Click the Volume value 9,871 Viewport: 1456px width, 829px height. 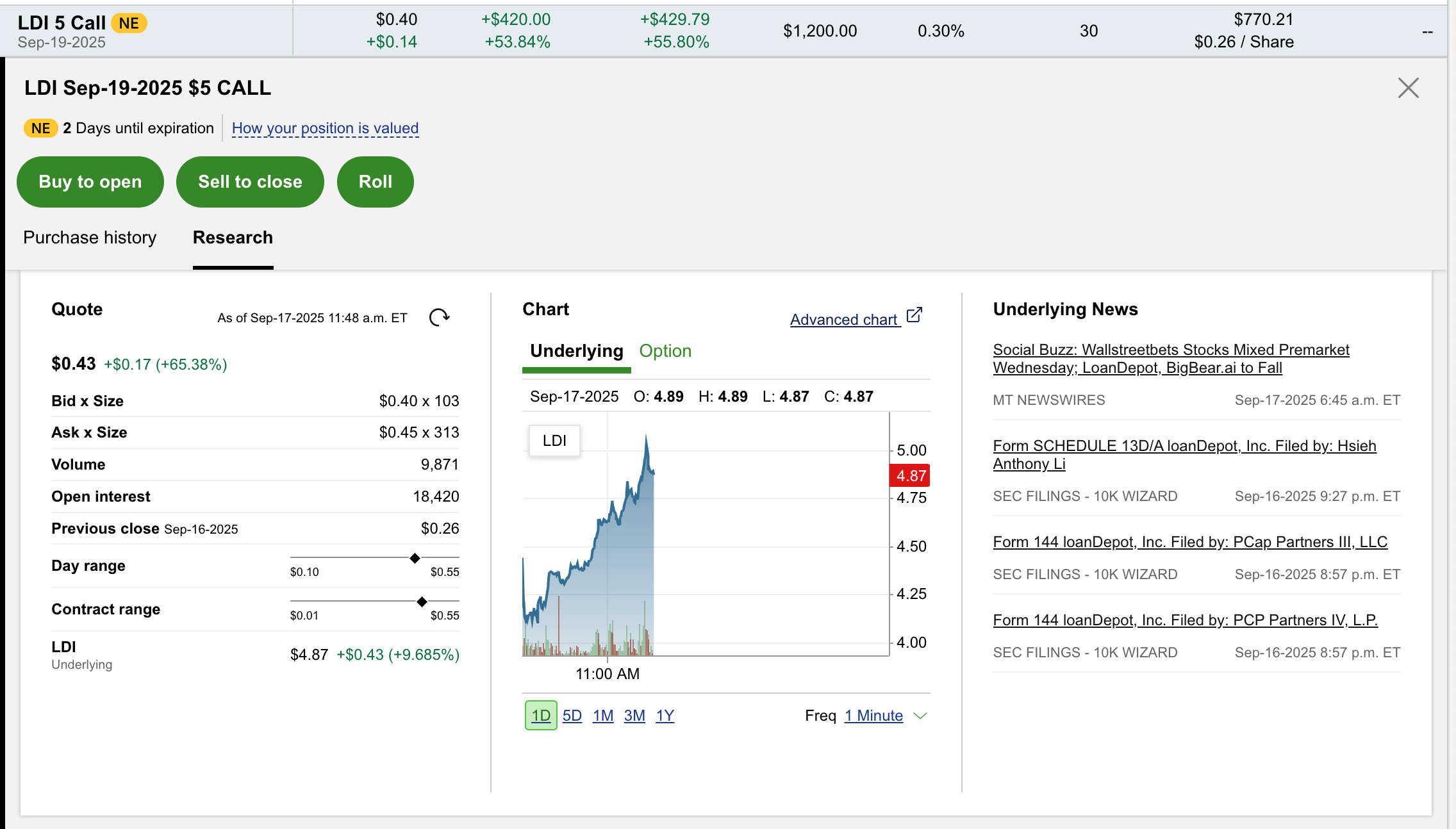point(440,464)
